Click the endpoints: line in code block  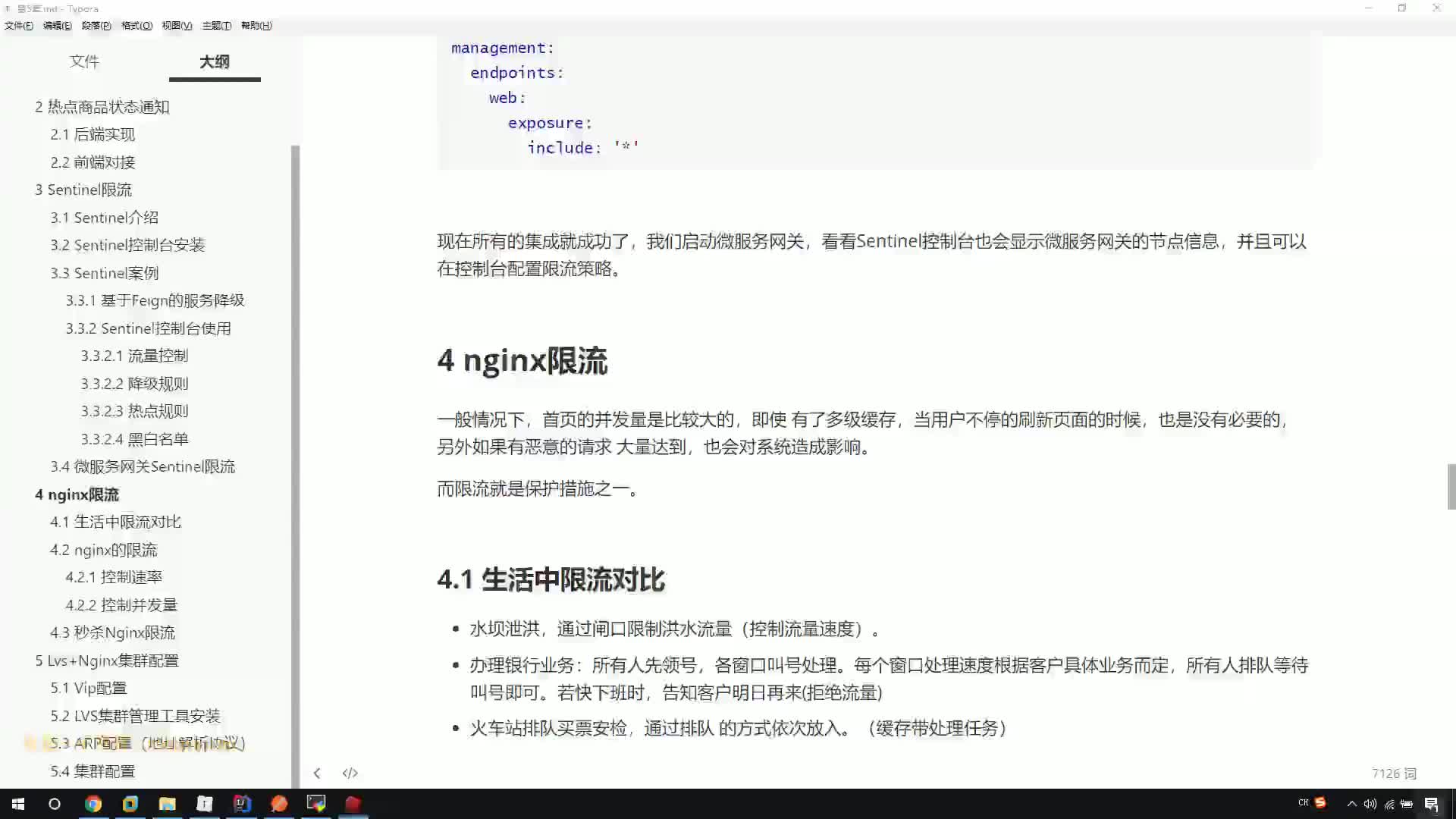pos(517,73)
